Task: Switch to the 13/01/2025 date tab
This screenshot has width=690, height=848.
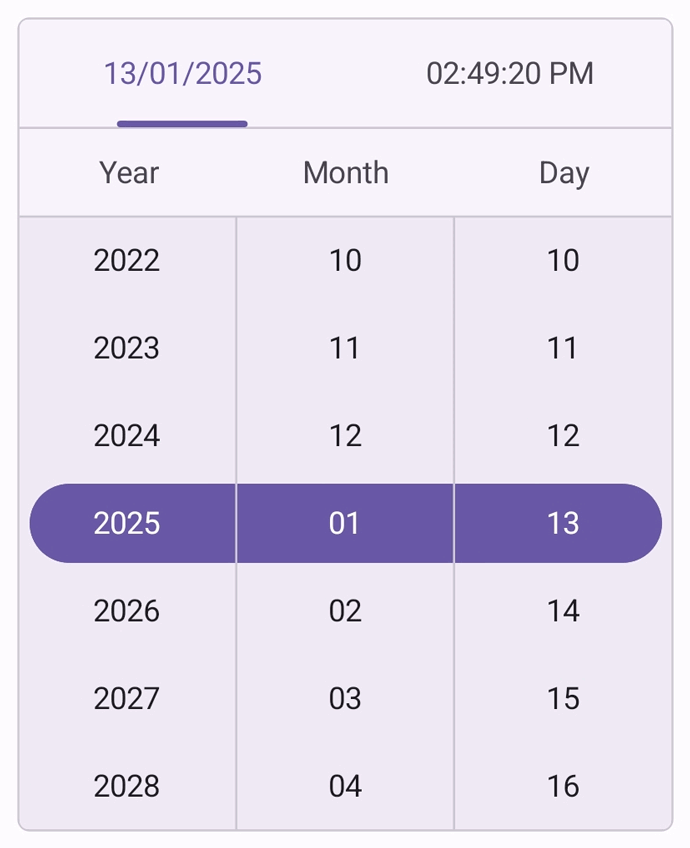Action: point(183,74)
